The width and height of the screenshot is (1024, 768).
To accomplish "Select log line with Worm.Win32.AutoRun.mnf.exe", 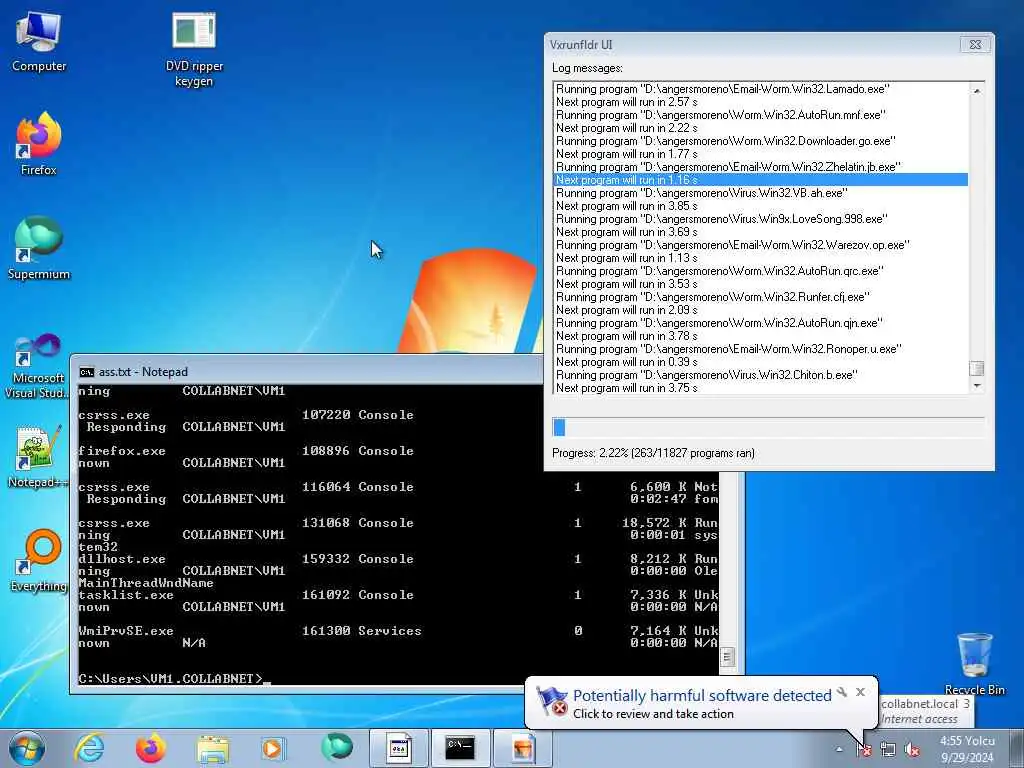I will 760,115.
